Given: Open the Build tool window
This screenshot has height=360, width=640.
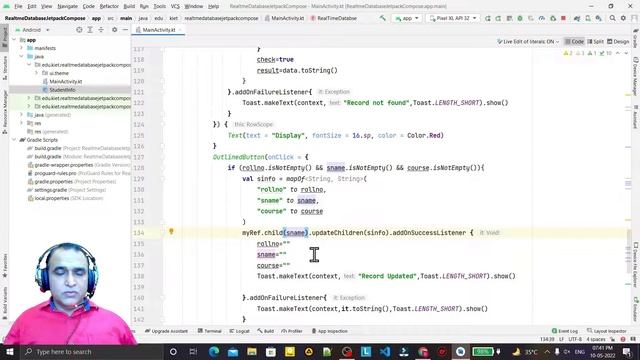Looking at the screenshot, I should tap(266, 331).
